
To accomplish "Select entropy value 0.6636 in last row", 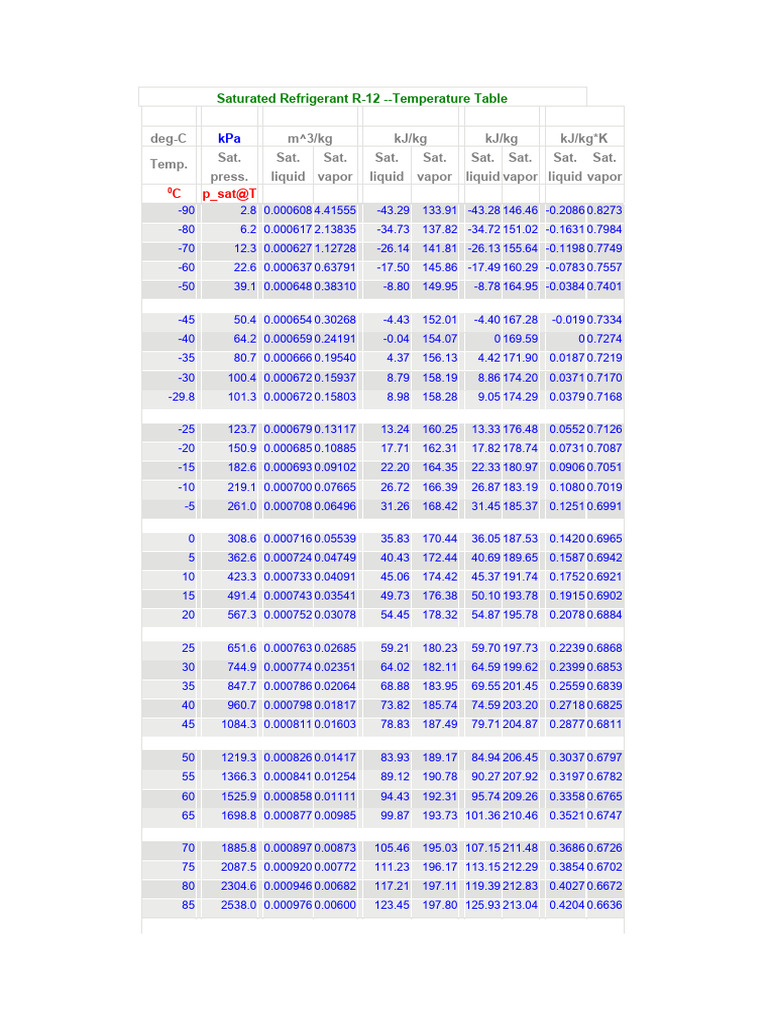I will coord(604,905).
